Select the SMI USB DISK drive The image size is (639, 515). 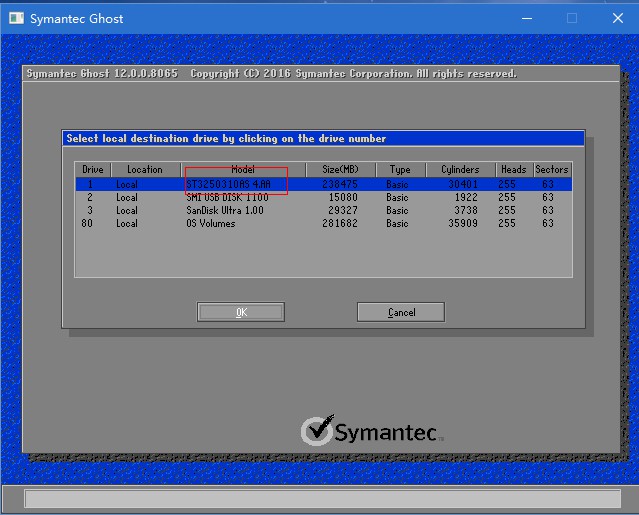(x=226, y=197)
